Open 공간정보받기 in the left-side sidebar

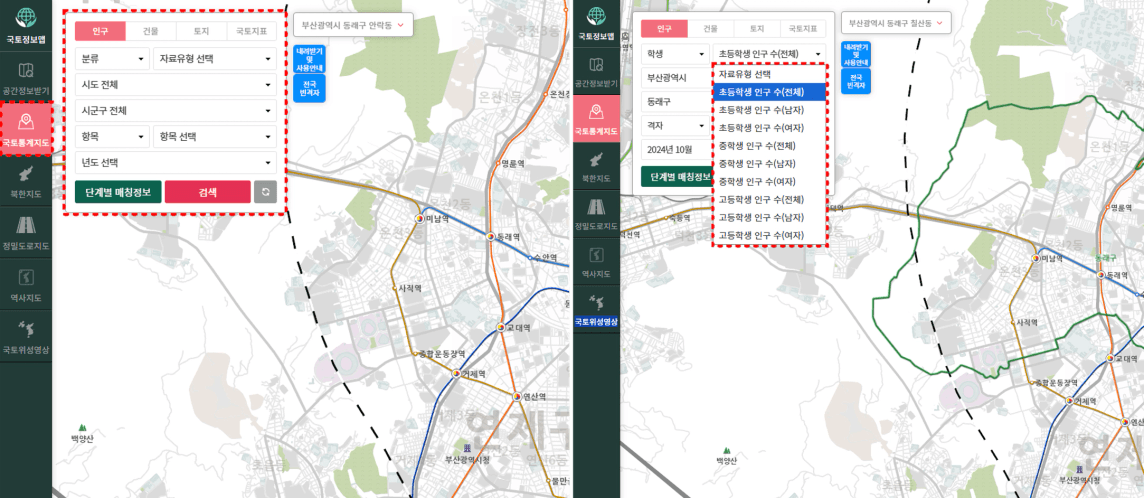coord(26,76)
